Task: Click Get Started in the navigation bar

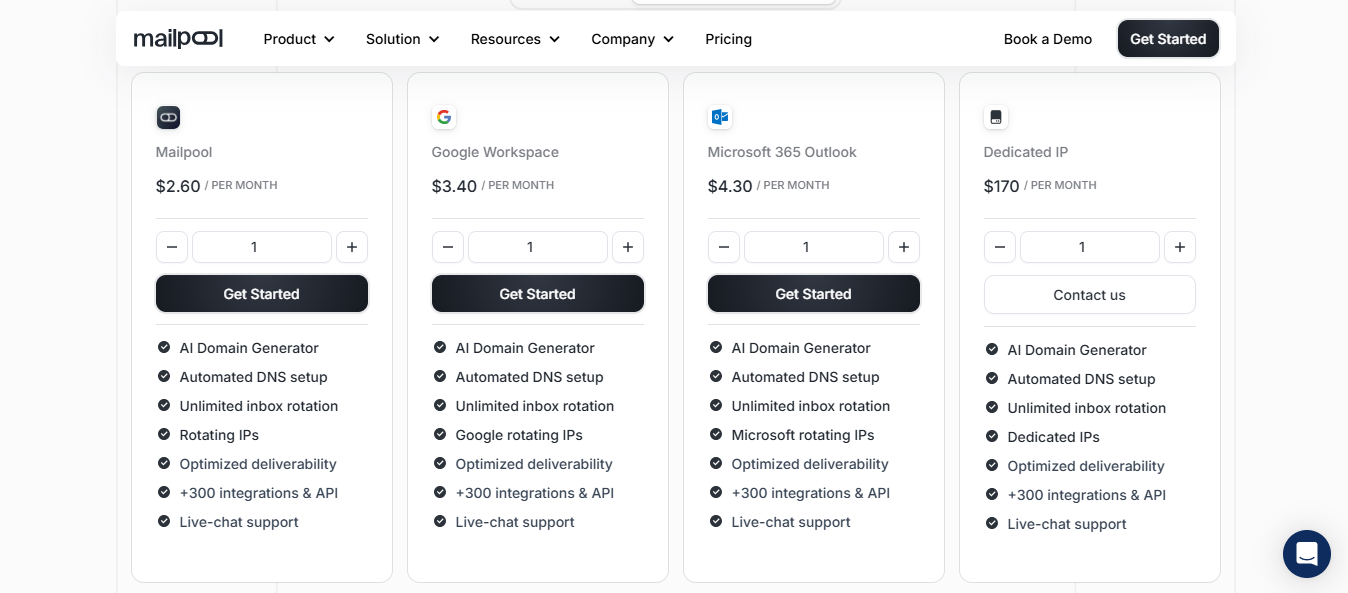Action: (1168, 39)
